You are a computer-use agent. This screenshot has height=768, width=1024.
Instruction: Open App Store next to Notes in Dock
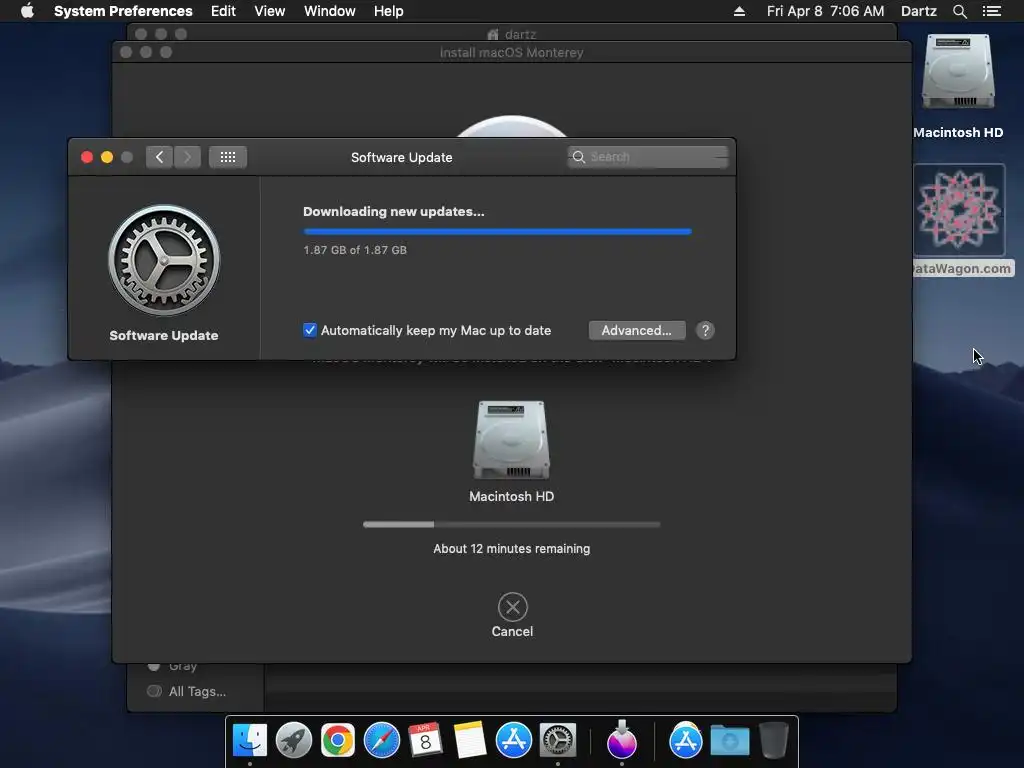tap(514, 741)
